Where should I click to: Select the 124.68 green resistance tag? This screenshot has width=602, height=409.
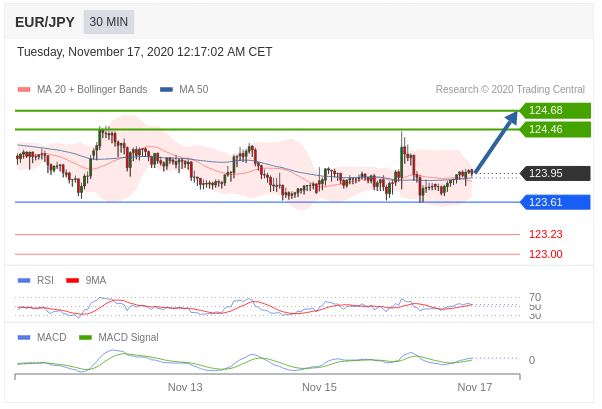point(555,110)
